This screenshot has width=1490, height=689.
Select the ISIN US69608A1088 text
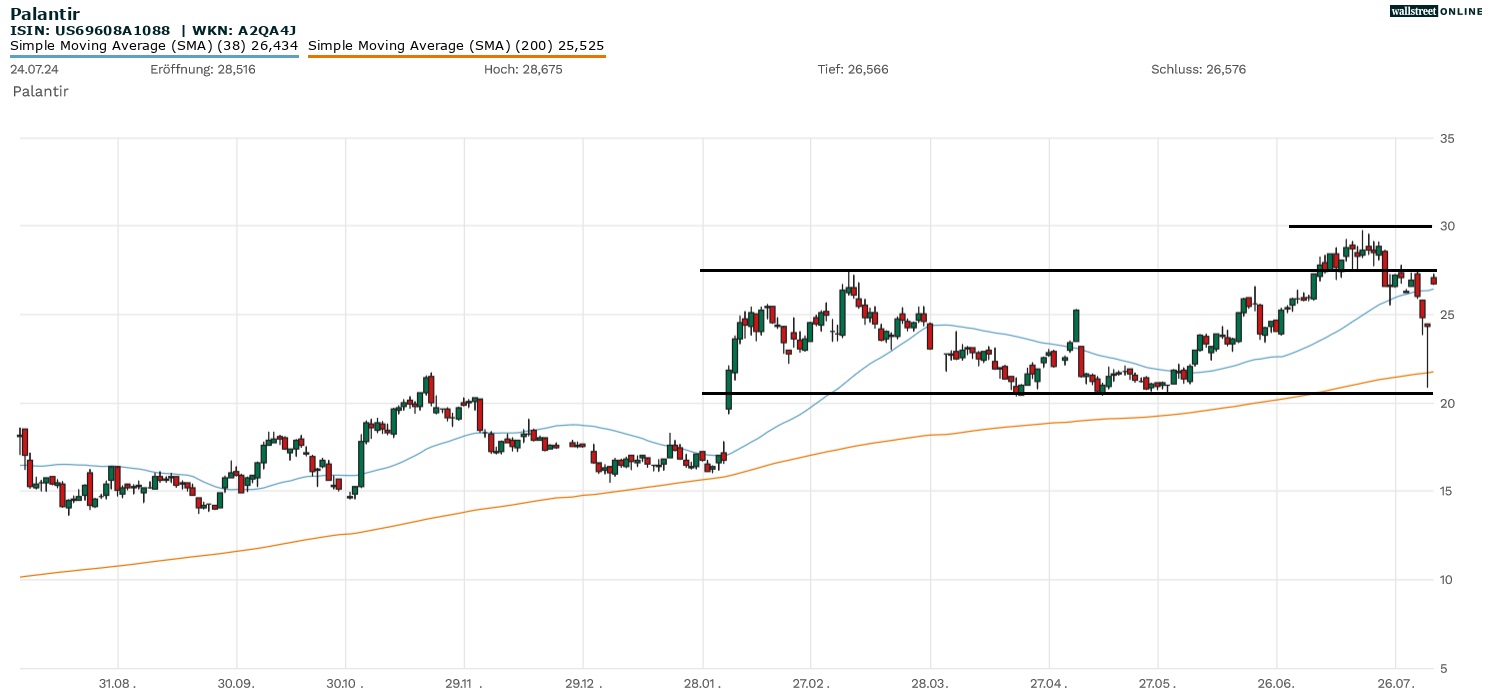pyautogui.click(x=90, y=31)
